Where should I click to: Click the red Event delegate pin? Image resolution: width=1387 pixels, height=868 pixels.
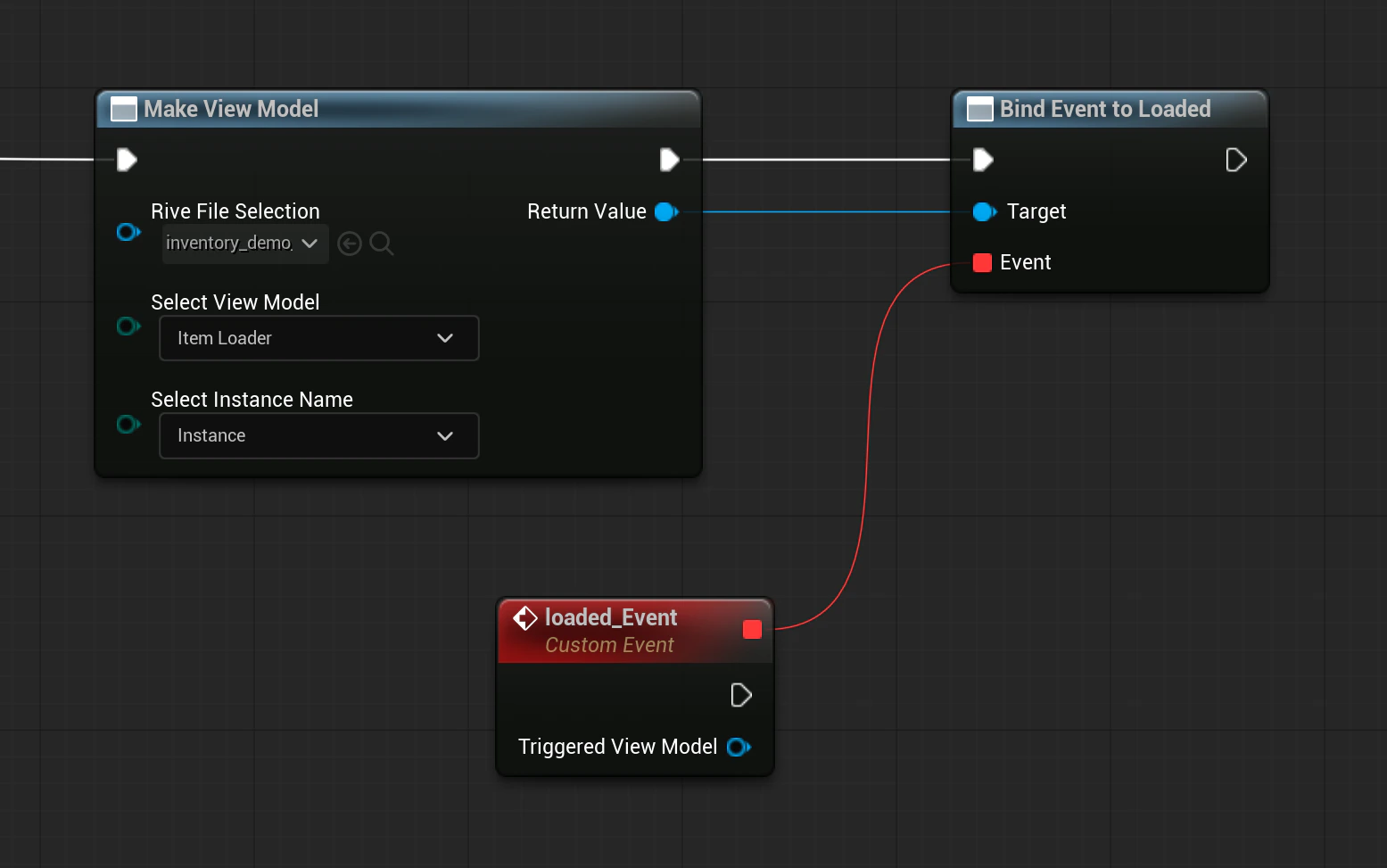[x=981, y=262]
